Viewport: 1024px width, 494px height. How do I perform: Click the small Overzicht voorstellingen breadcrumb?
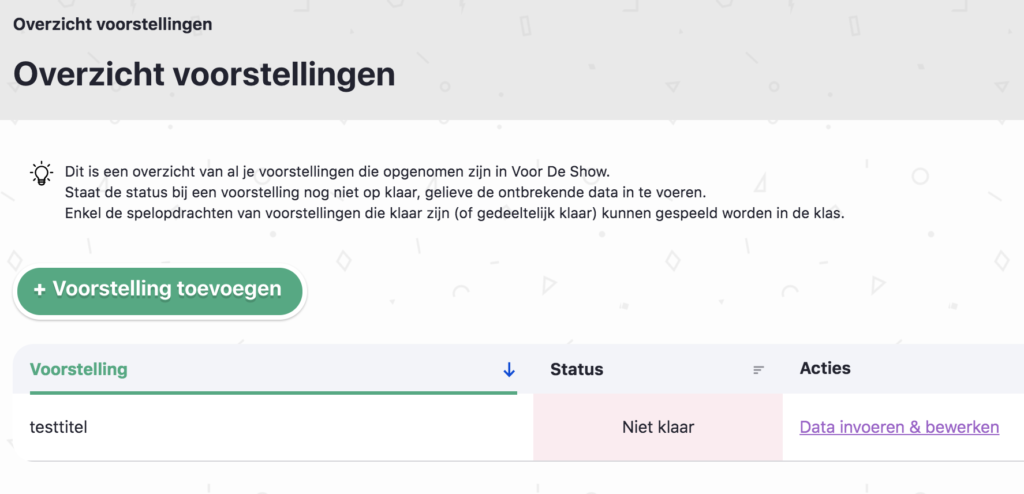pos(112,24)
